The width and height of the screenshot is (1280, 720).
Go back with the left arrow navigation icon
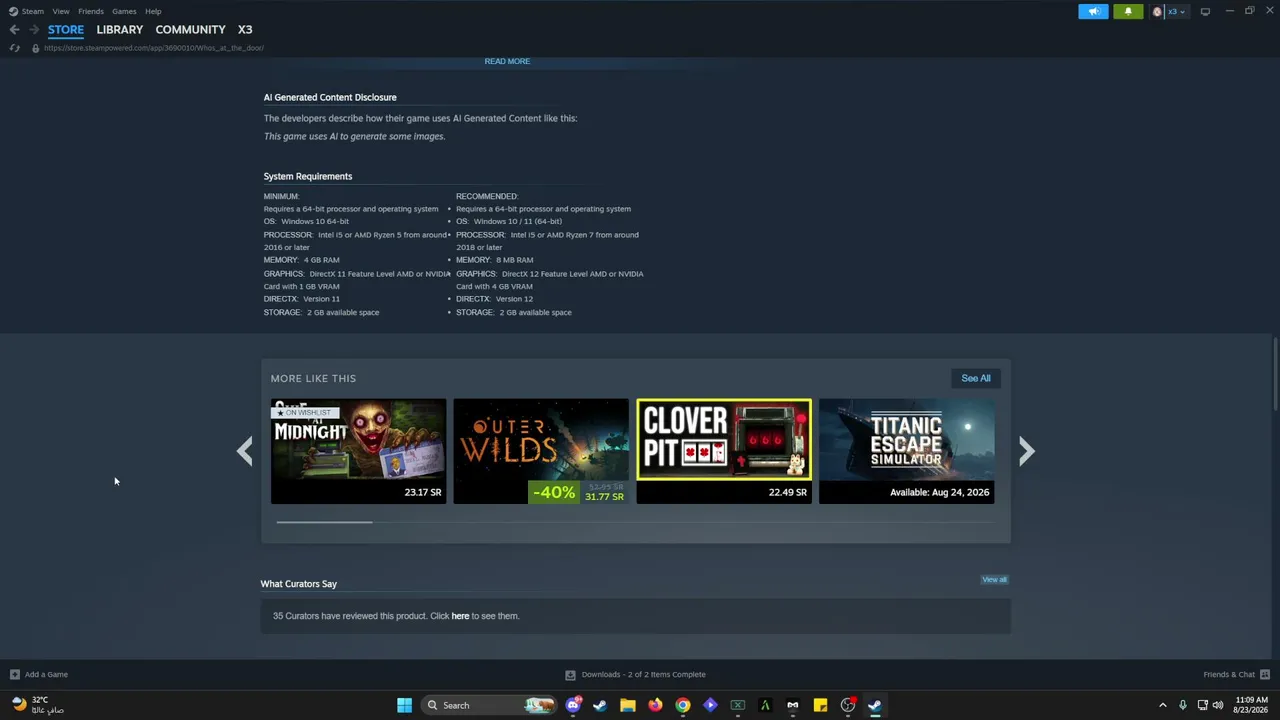[14, 30]
